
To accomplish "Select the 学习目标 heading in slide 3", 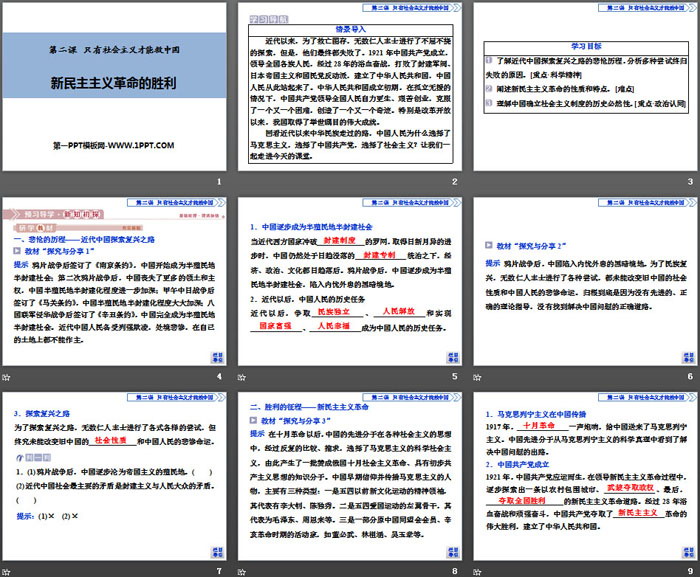I will point(584,44).
